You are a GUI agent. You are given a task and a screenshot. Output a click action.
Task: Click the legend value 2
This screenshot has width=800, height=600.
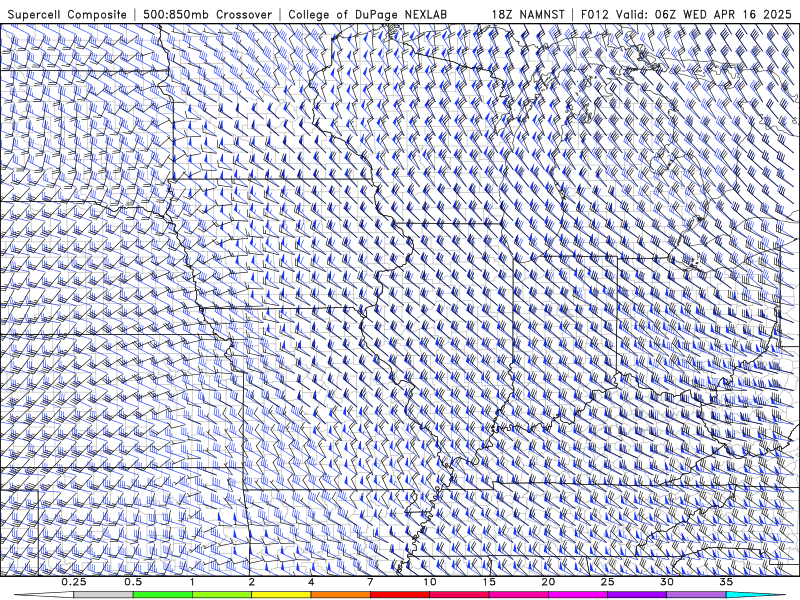(252, 582)
